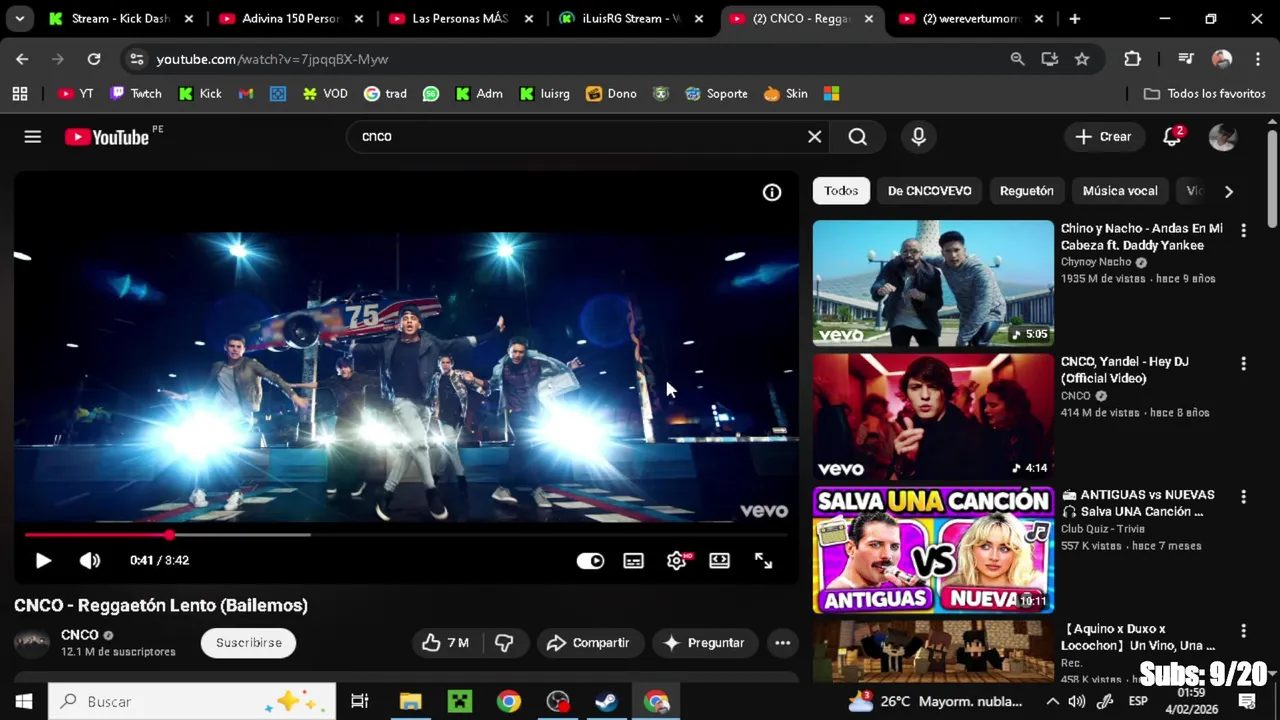Bookmark this page with the star
The width and height of the screenshot is (1280, 720).
point(1082,59)
